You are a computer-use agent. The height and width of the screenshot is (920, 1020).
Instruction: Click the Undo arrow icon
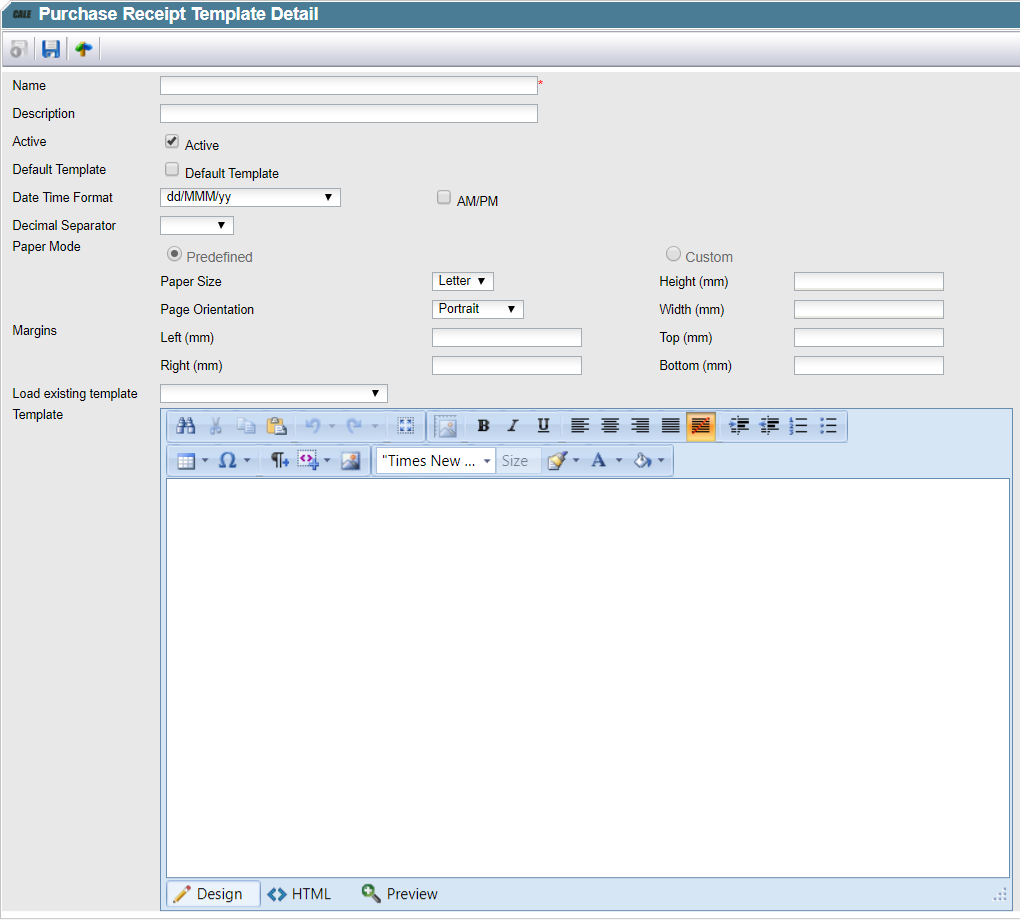pos(313,426)
